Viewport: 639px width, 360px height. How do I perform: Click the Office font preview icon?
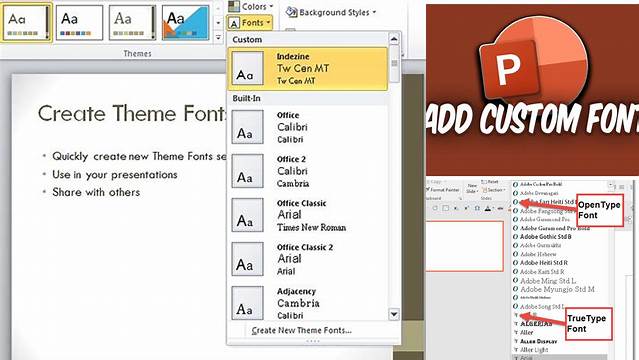click(248, 127)
